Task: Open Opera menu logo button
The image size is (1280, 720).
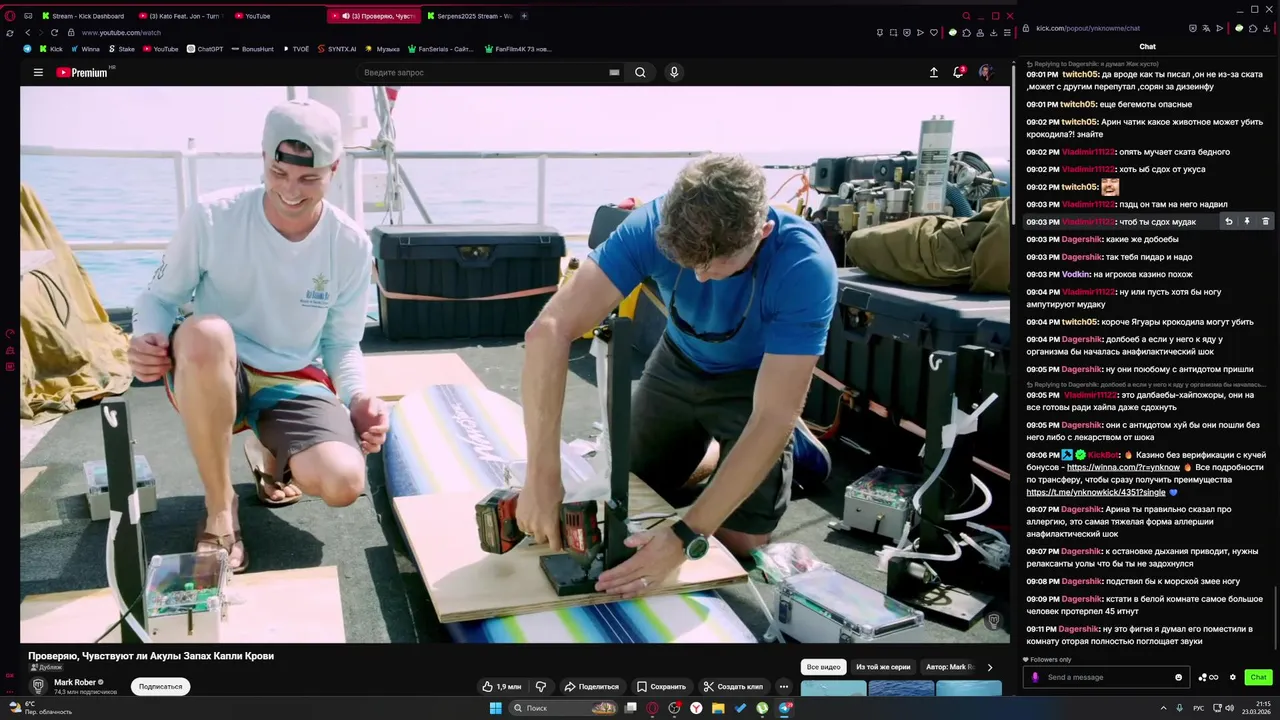Action: pyautogui.click(x=10, y=16)
